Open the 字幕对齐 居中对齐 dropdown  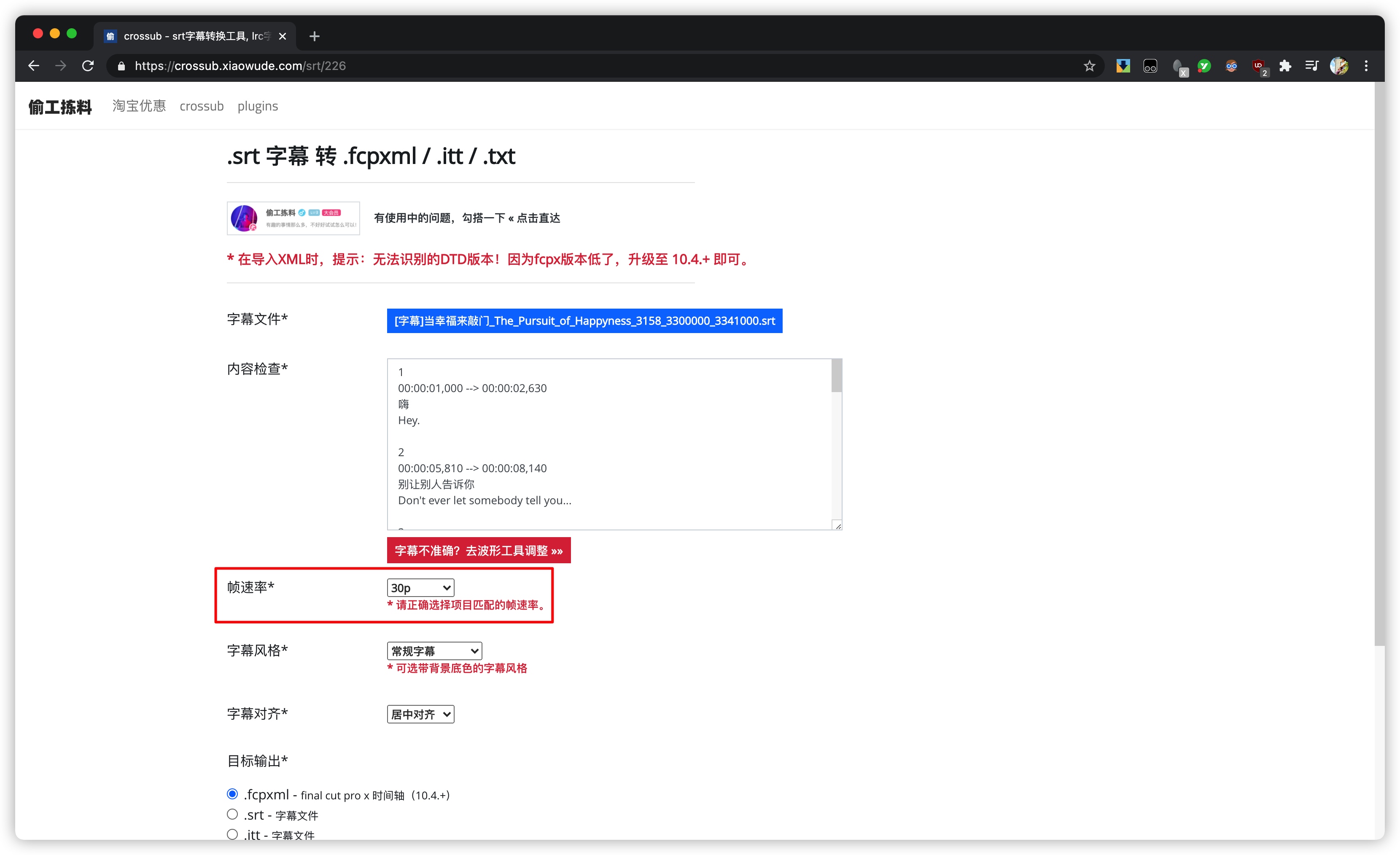tap(420, 714)
